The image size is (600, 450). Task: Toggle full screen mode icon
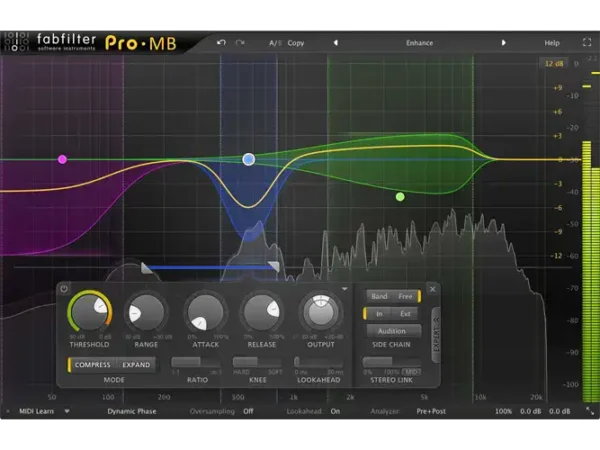(587, 42)
